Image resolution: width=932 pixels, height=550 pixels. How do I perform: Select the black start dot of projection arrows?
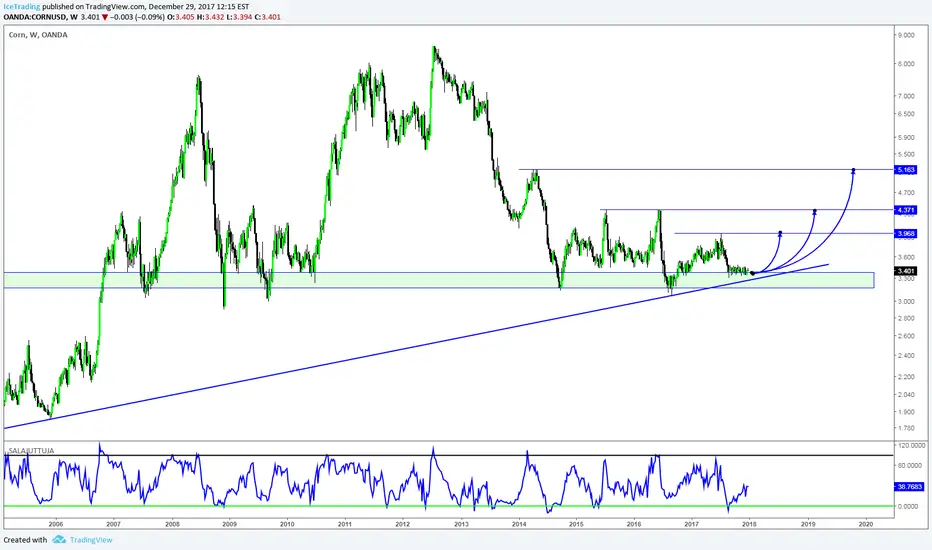tap(752, 273)
